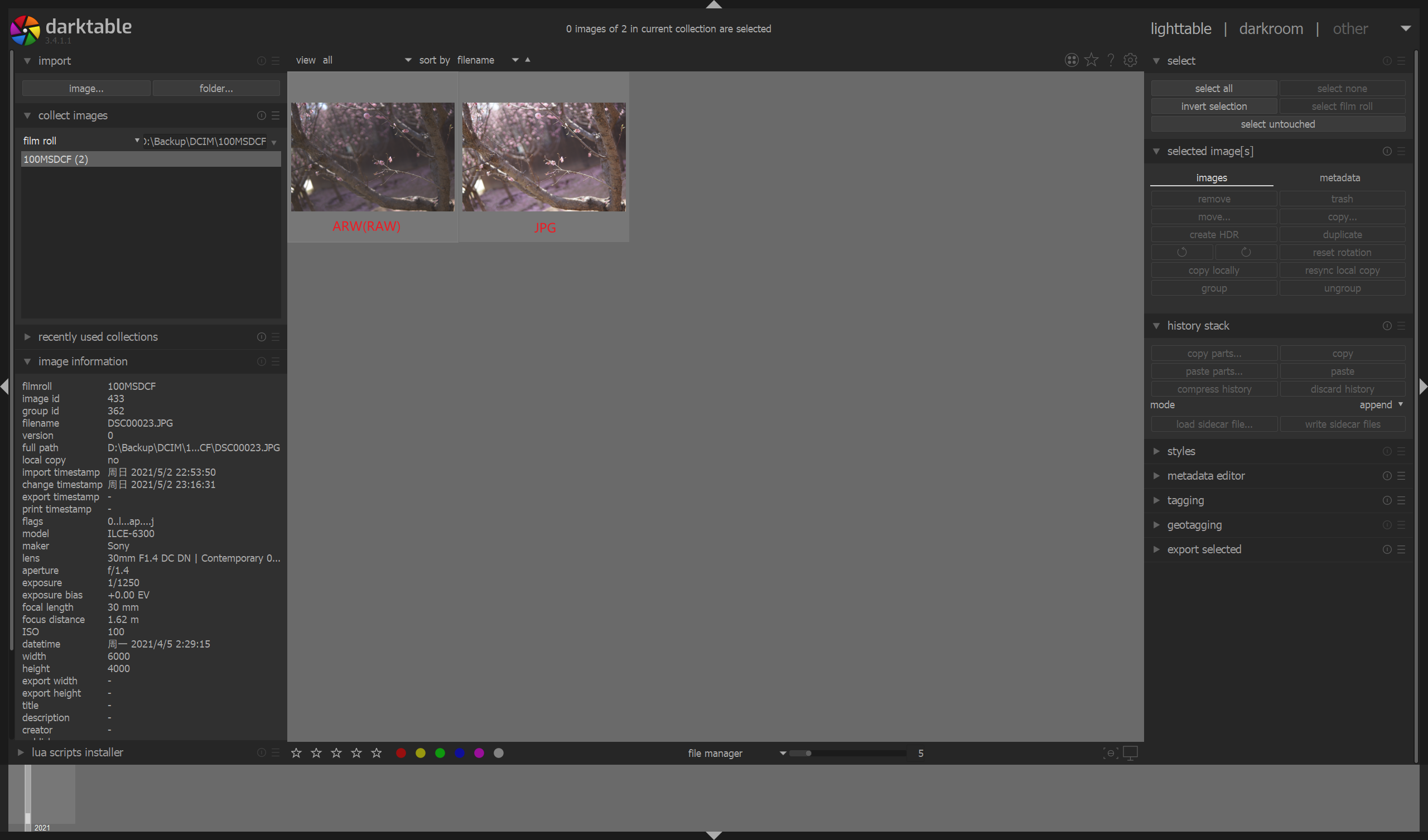
Task: Open darktable preferences with the gear icon
Action: 1131,60
